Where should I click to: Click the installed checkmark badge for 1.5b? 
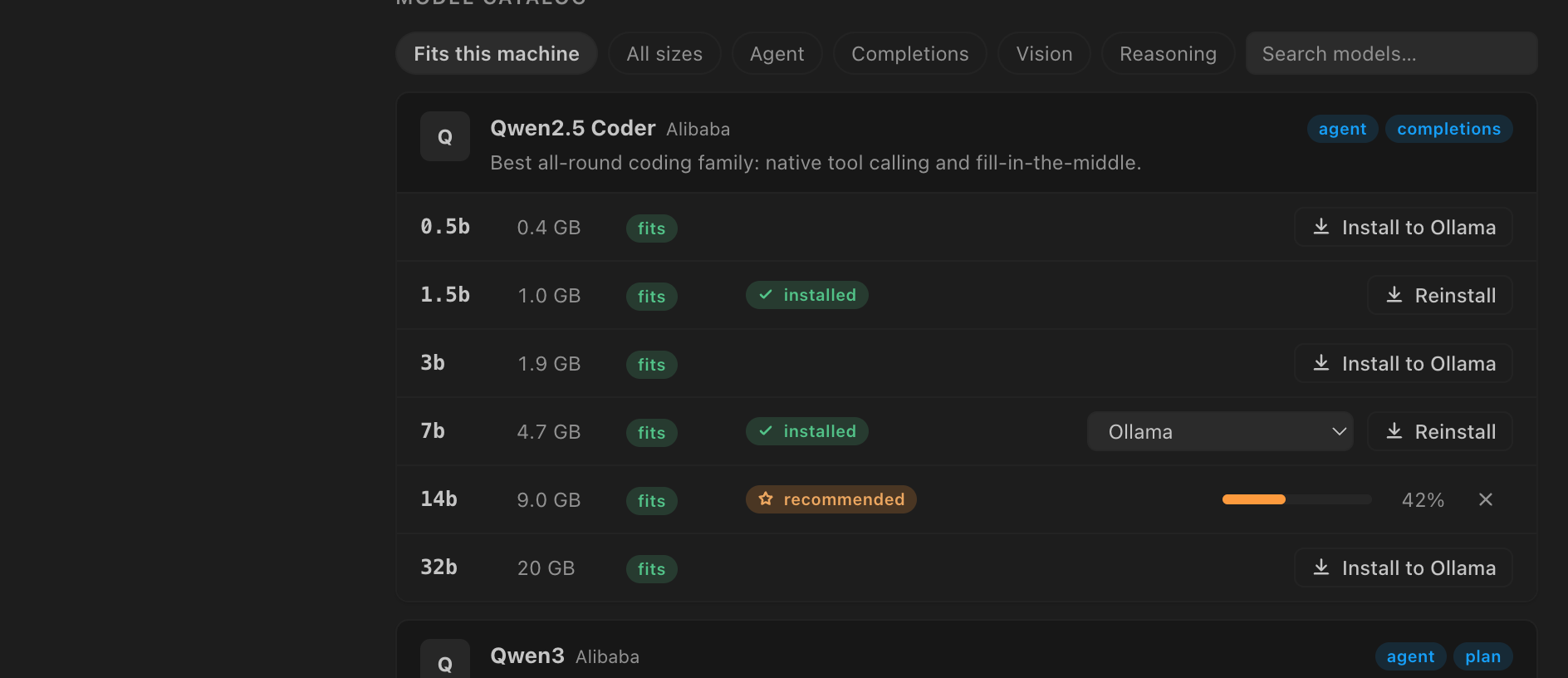pos(807,295)
